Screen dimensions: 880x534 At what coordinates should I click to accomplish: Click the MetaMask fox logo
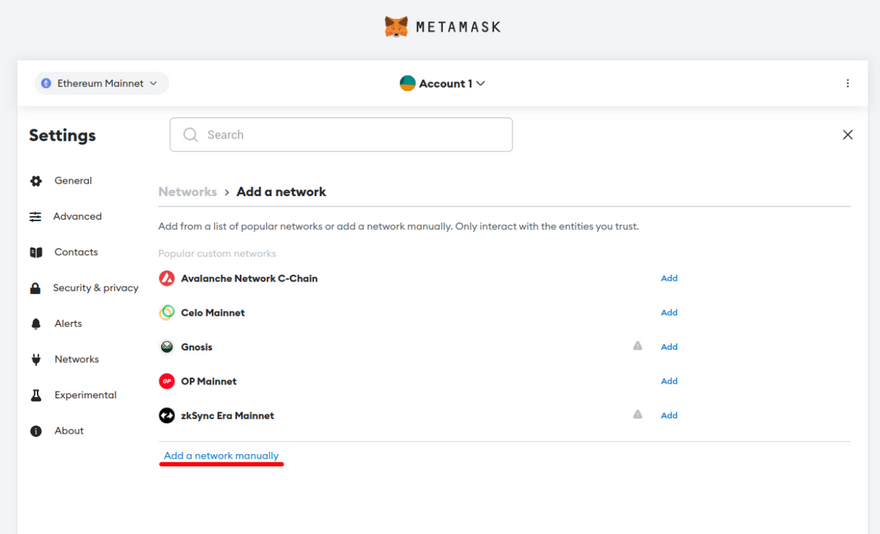pos(396,26)
